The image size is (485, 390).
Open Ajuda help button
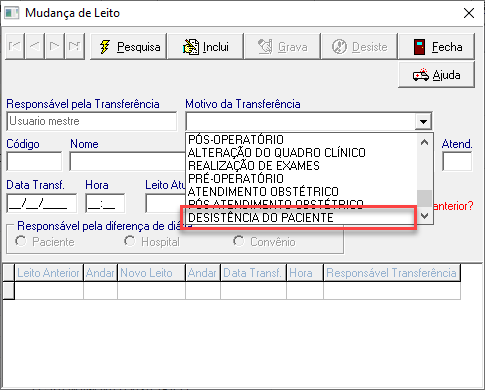[x=436, y=75]
